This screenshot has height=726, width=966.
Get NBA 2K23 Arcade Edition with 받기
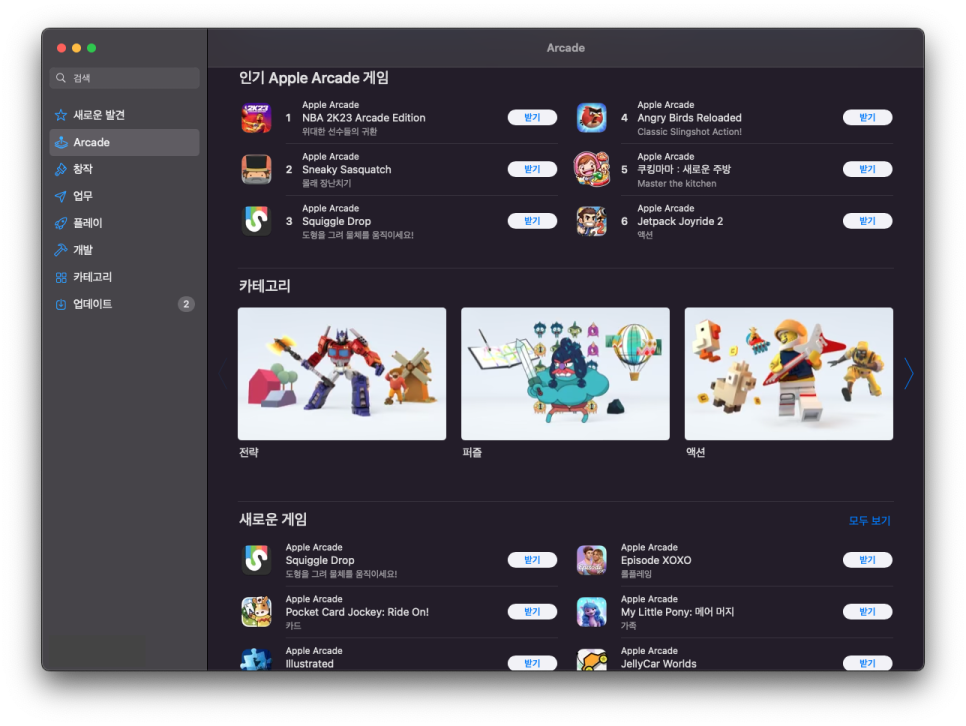[x=532, y=118]
